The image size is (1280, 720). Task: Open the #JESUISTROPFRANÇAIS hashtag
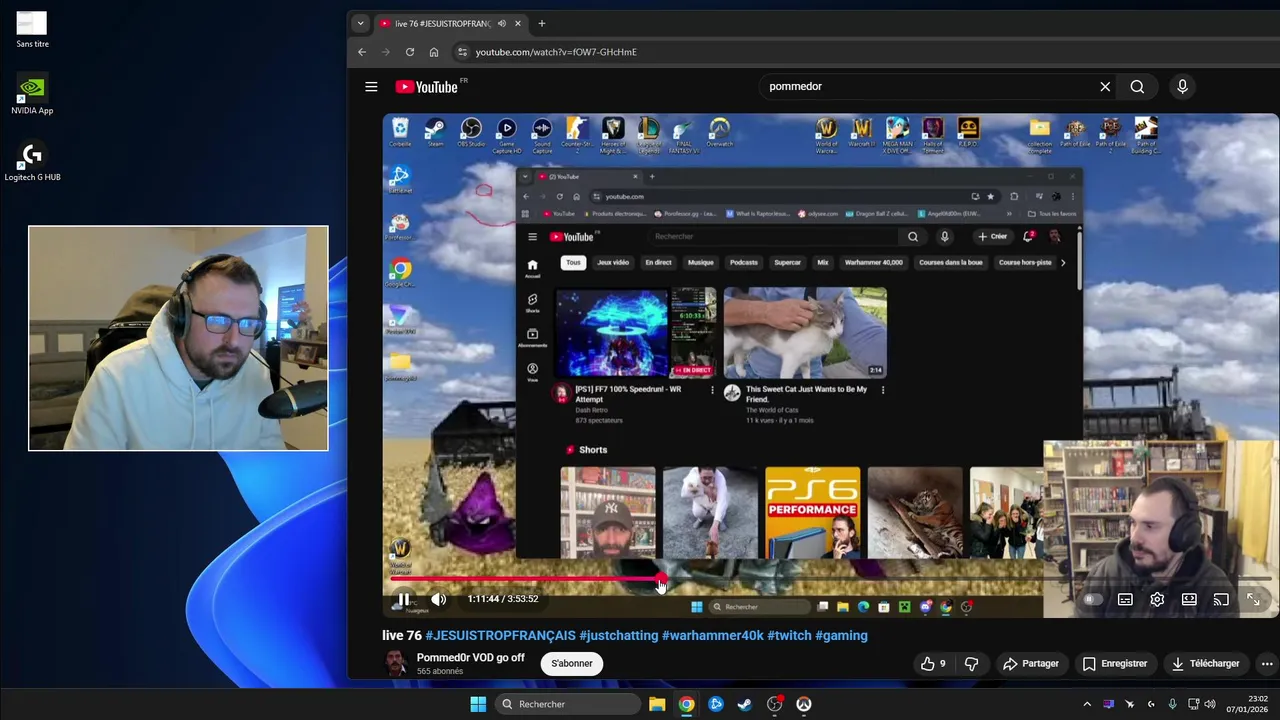500,635
